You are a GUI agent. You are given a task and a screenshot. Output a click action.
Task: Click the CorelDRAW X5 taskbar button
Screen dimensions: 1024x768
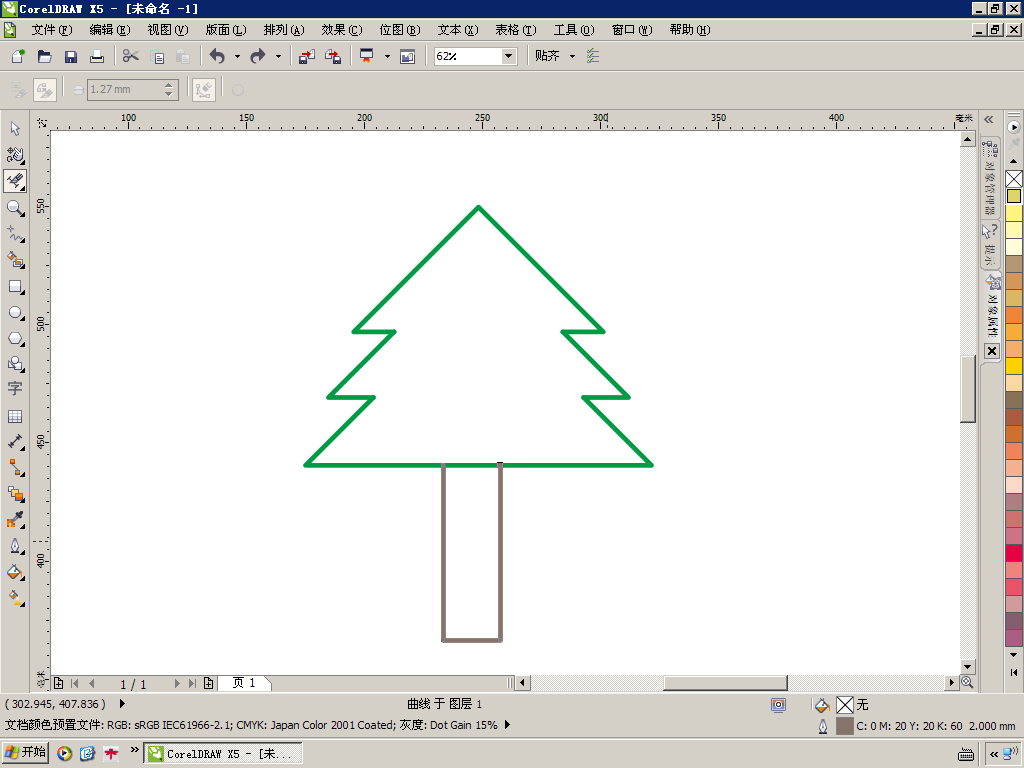pyautogui.click(x=223, y=754)
